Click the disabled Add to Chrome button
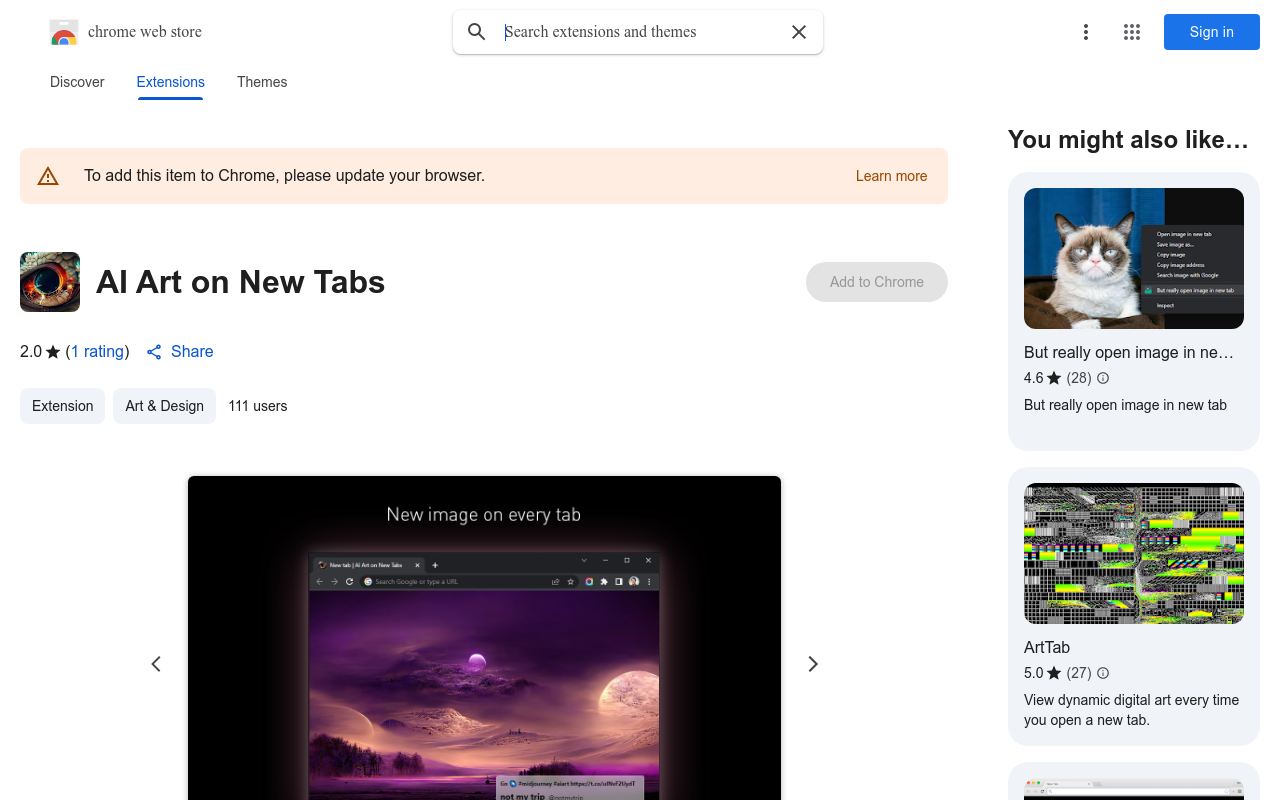 pyautogui.click(x=877, y=282)
